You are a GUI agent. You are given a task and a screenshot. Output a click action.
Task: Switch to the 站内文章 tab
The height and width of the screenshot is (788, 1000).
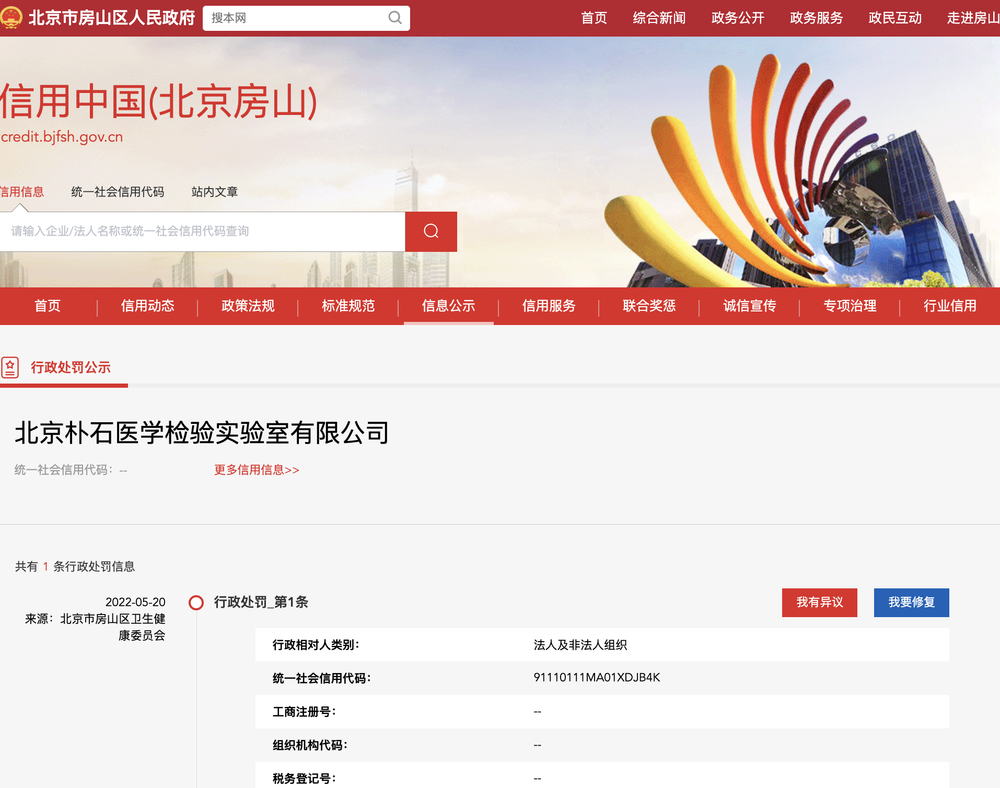point(215,192)
